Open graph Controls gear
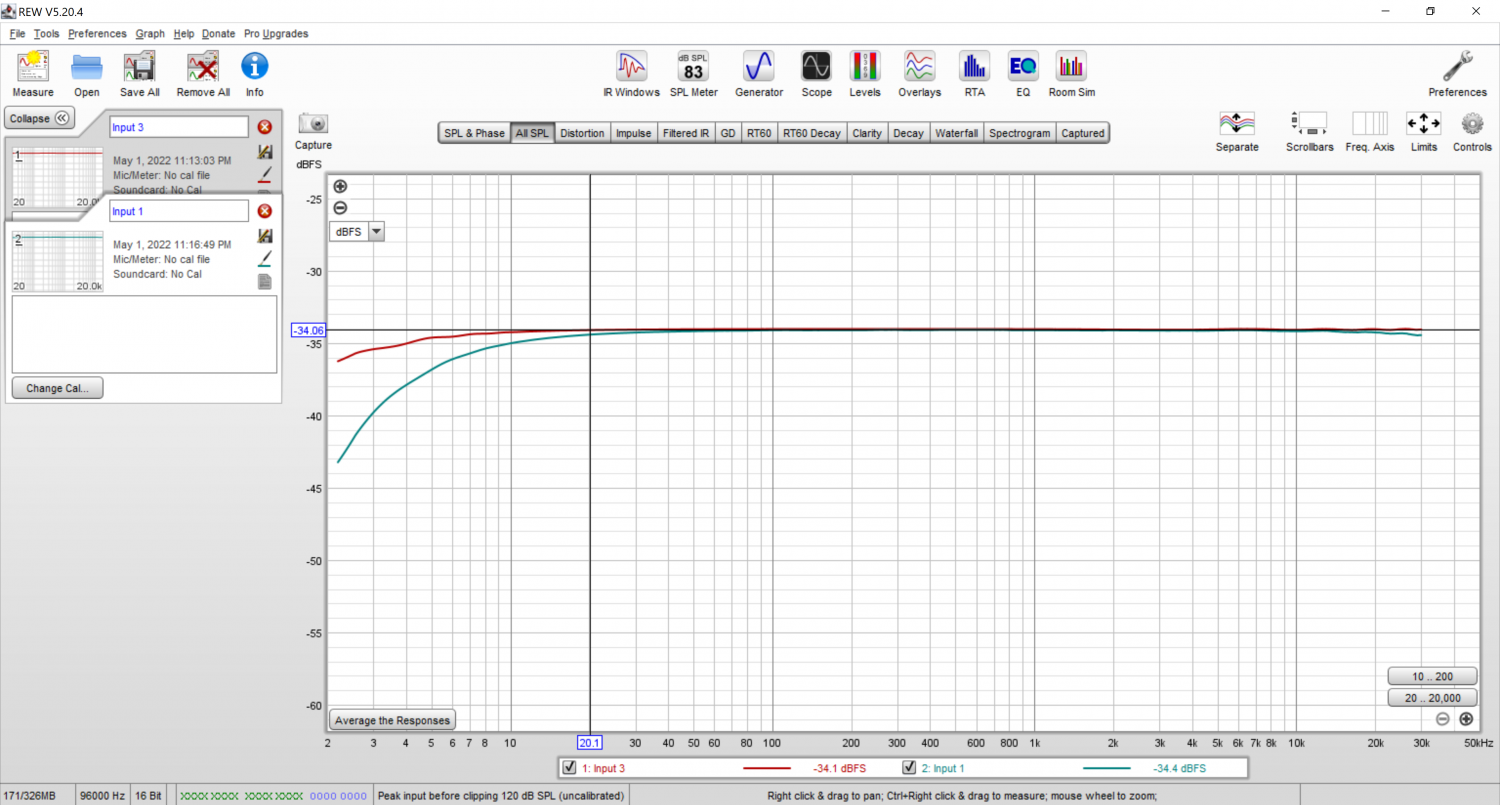 pos(1472,124)
